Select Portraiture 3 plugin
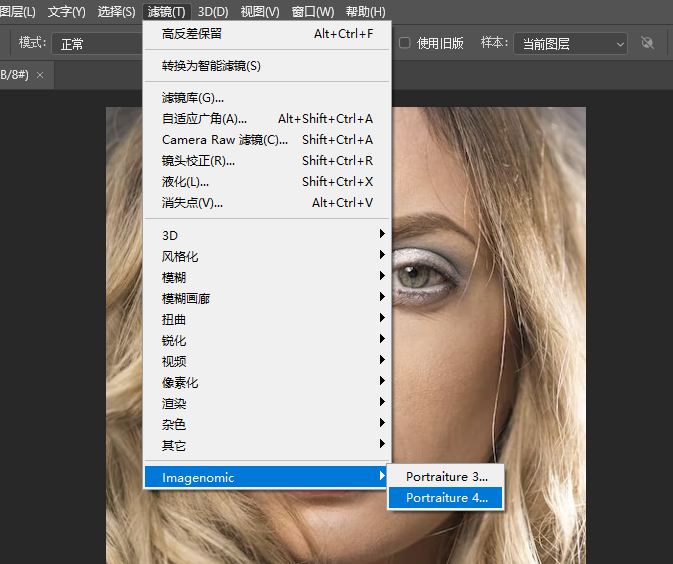 446,477
